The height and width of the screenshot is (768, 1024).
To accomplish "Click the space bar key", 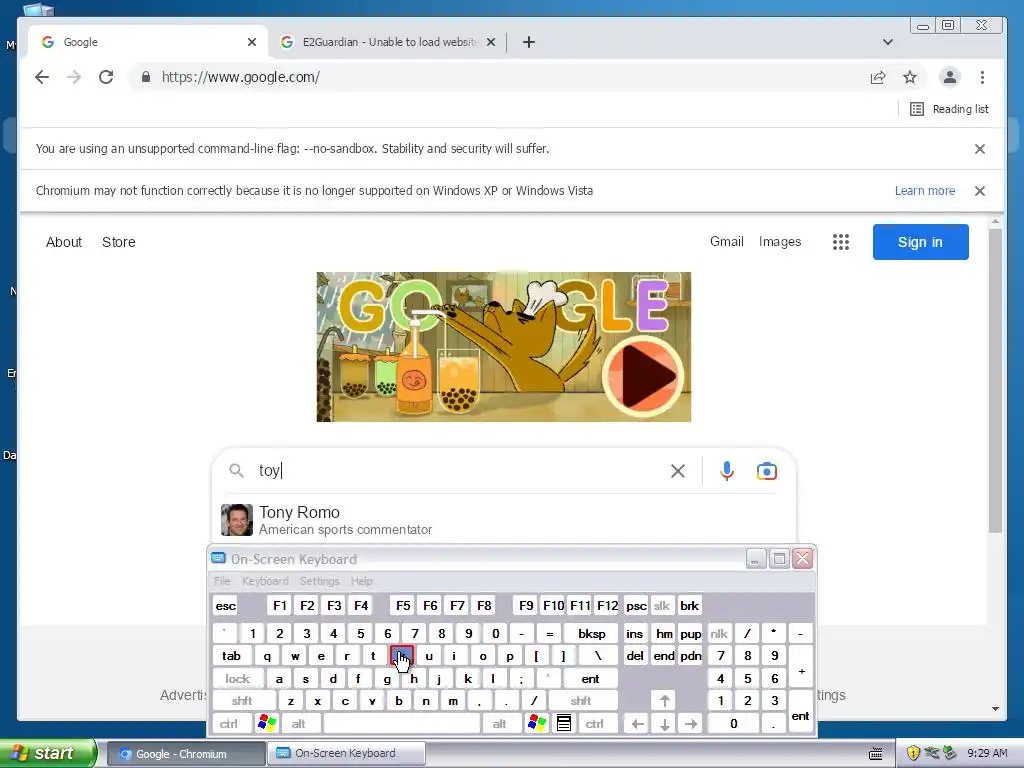I will pyautogui.click(x=402, y=724).
